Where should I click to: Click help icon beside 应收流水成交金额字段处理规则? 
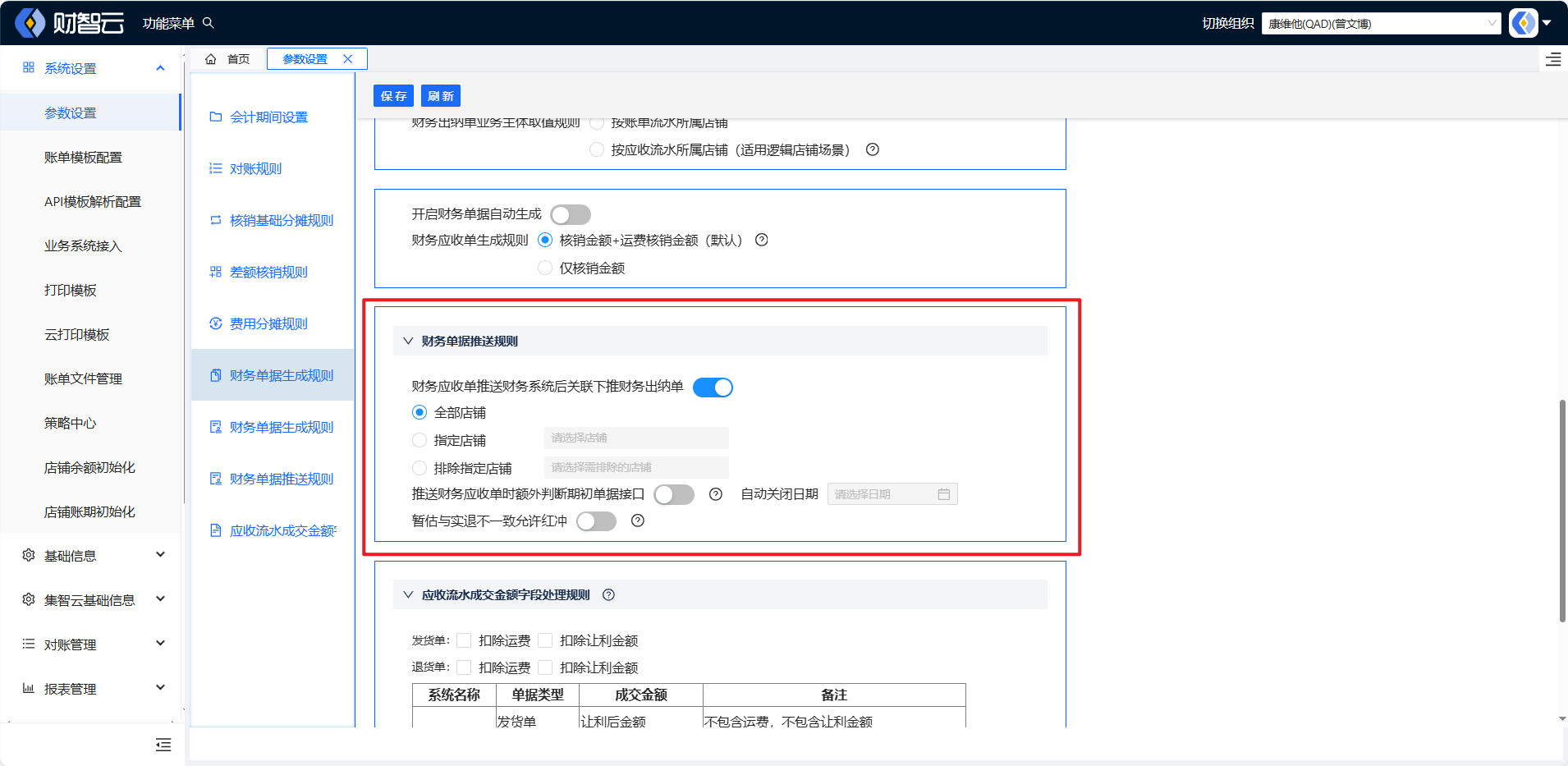pyautogui.click(x=608, y=595)
